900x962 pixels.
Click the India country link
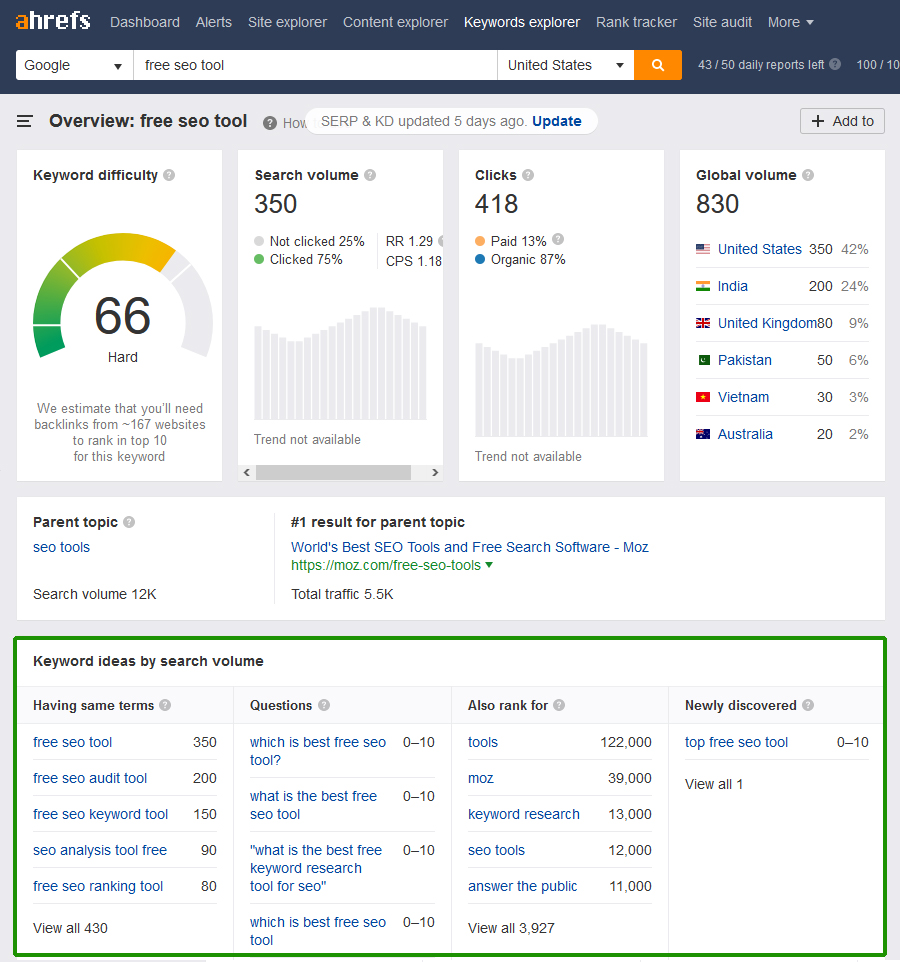pos(733,286)
